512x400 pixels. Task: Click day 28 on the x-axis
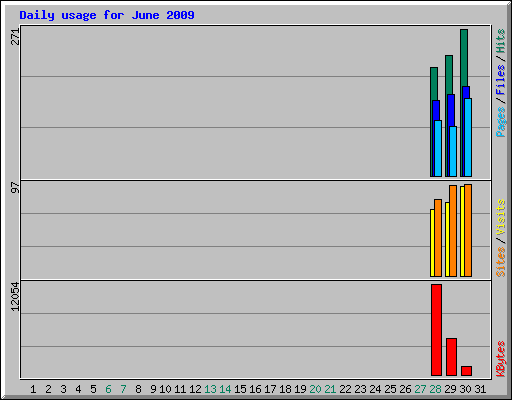[435, 389]
